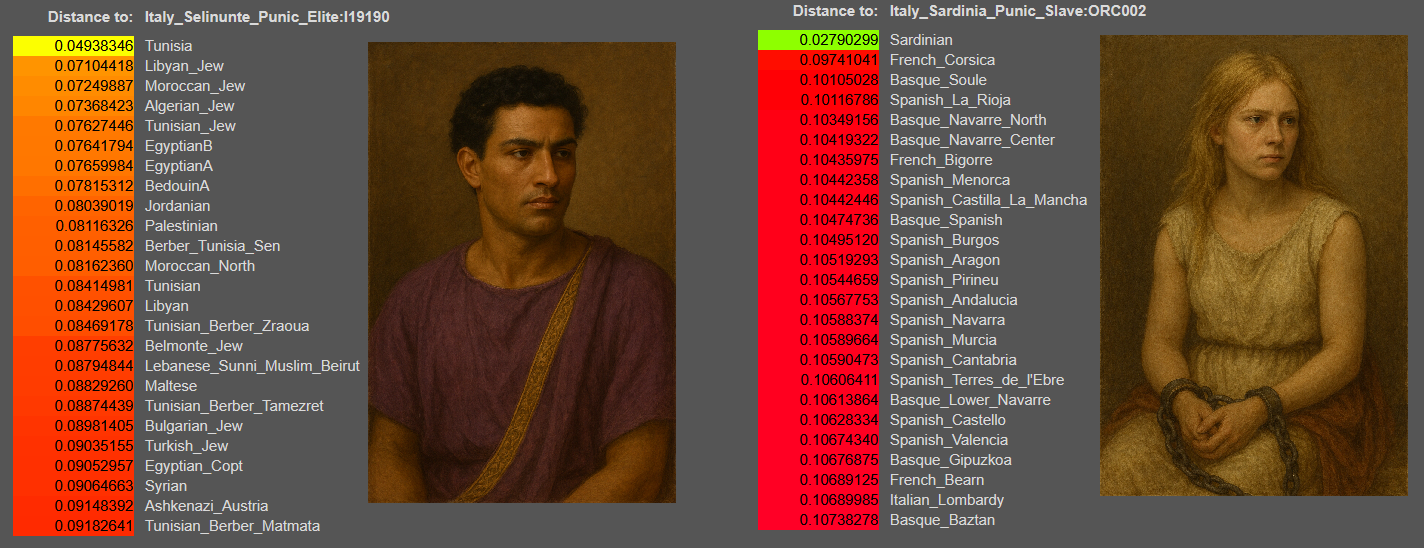This screenshot has height=548, width=1424.
Task: Select the Spanish_Burgos label
Action: click(944, 240)
